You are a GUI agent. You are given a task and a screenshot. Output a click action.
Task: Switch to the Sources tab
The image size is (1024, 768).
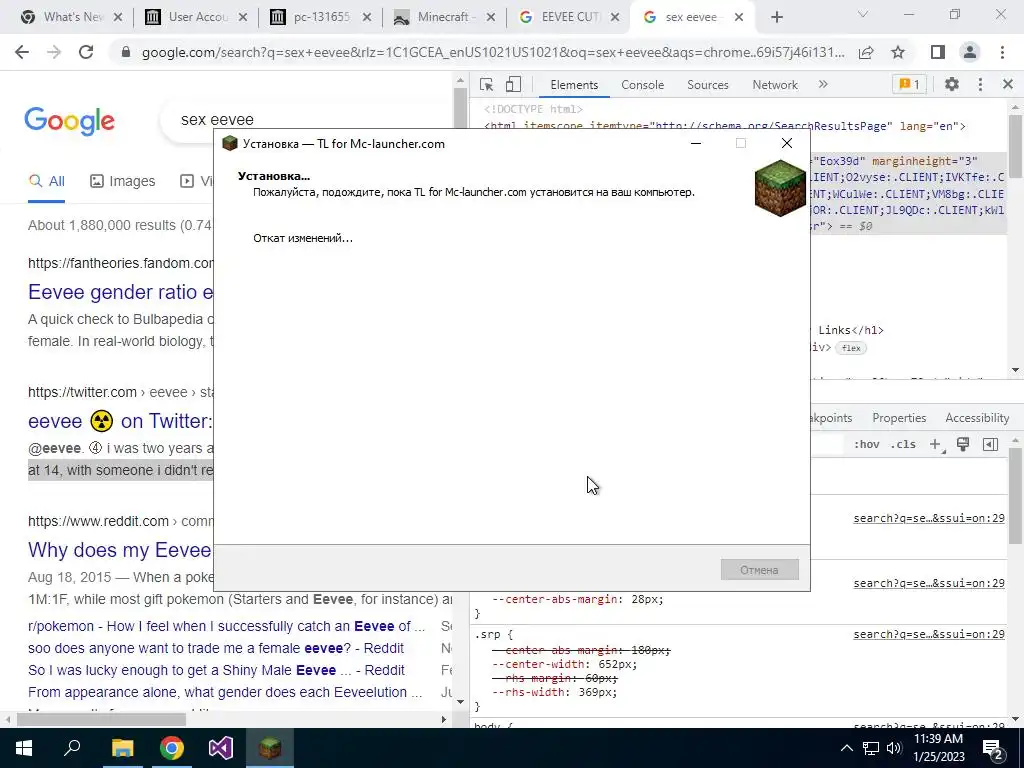pyautogui.click(x=707, y=85)
